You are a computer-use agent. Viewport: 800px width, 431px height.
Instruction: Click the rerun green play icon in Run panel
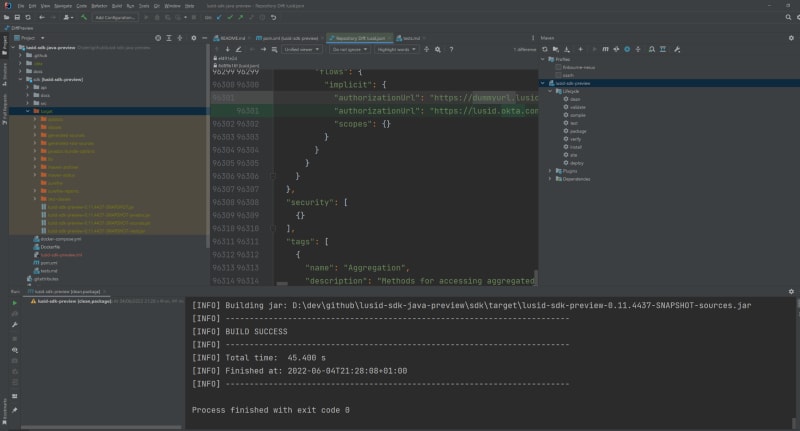coord(15,303)
